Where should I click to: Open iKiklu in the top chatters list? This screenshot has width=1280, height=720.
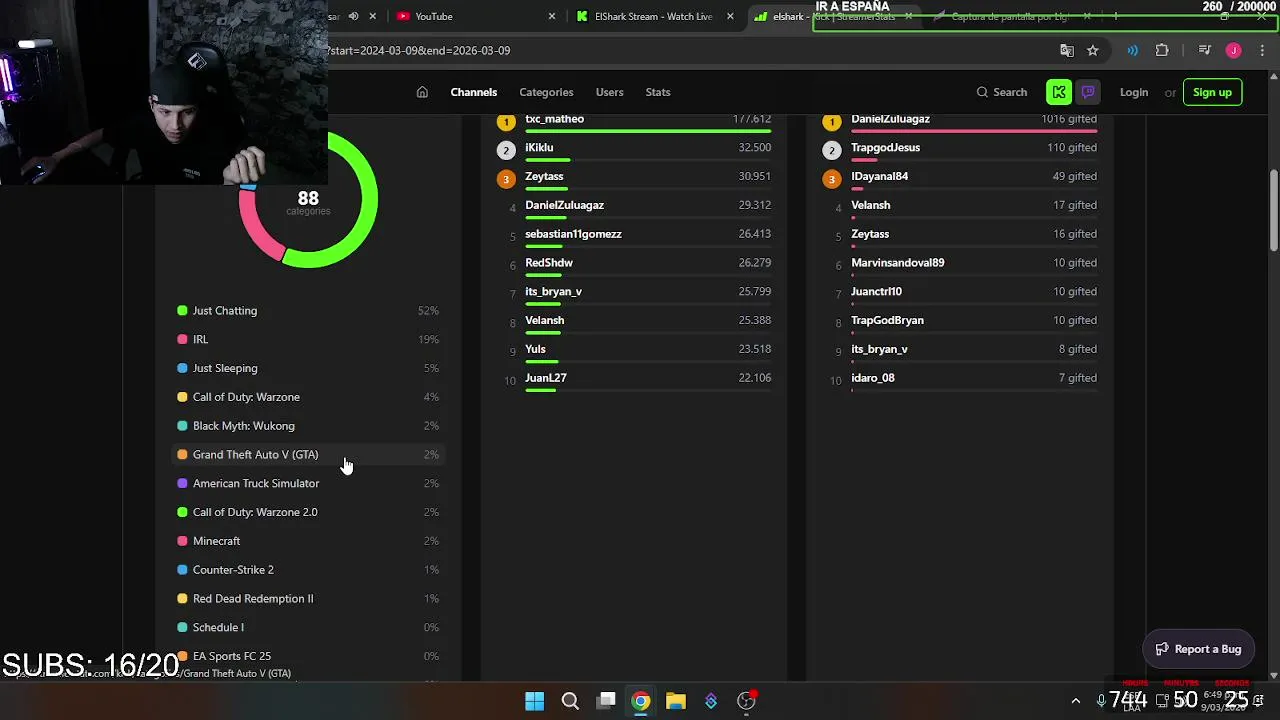point(539,148)
